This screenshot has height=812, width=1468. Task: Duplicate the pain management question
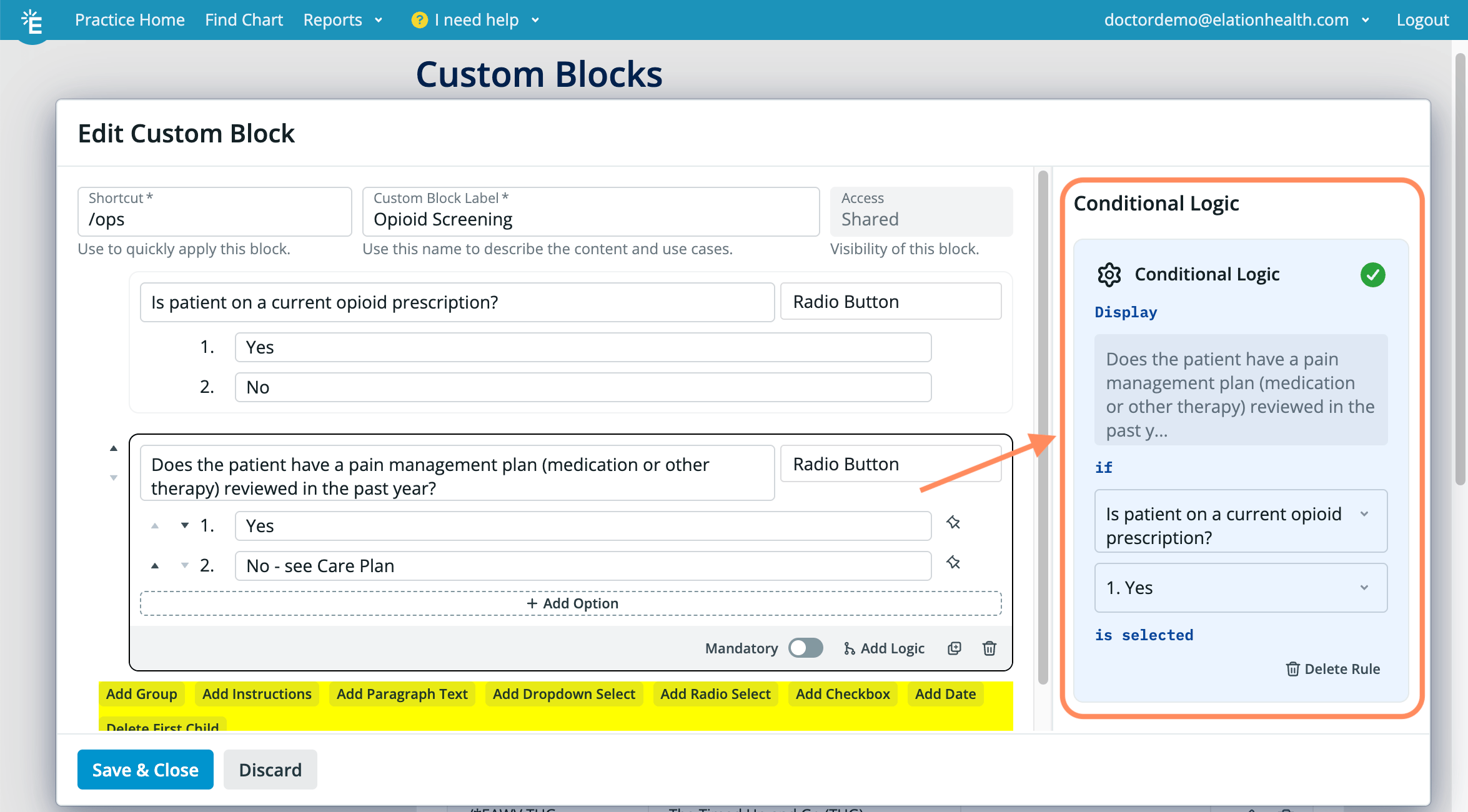954,648
